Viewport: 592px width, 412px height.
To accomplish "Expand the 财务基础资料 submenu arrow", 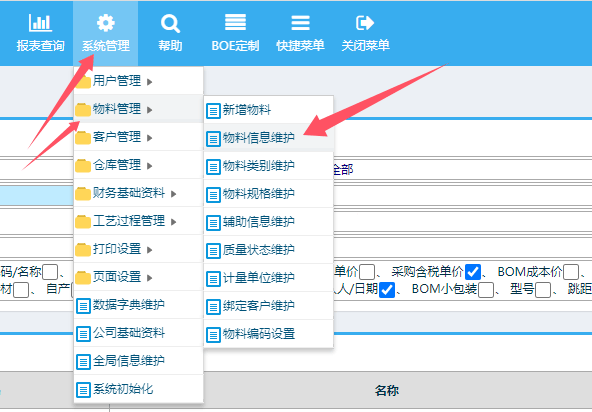I will pyautogui.click(x=174, y=194).
